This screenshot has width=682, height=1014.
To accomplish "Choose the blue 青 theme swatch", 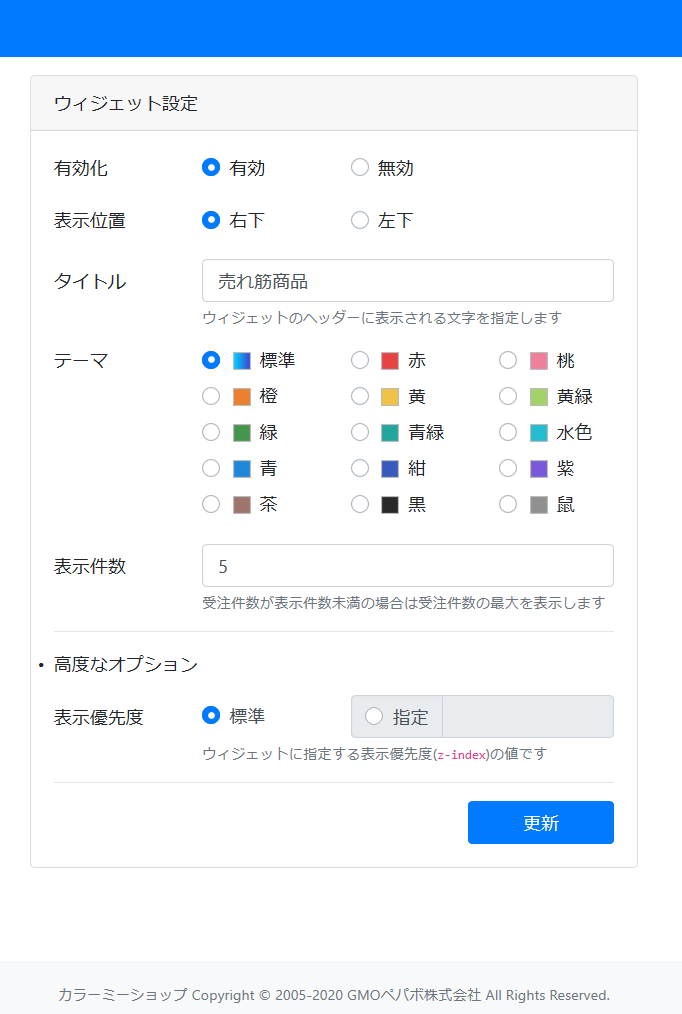I will pos(242,469).
